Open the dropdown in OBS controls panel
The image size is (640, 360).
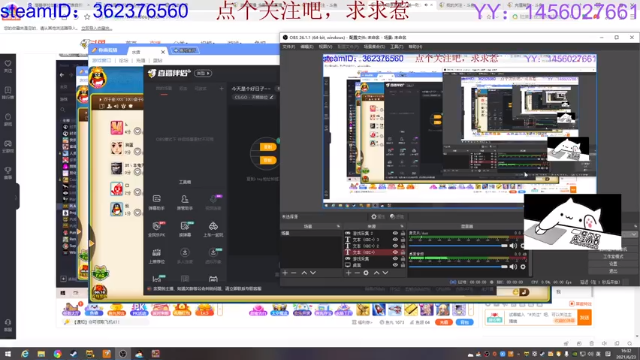(633, 235)
